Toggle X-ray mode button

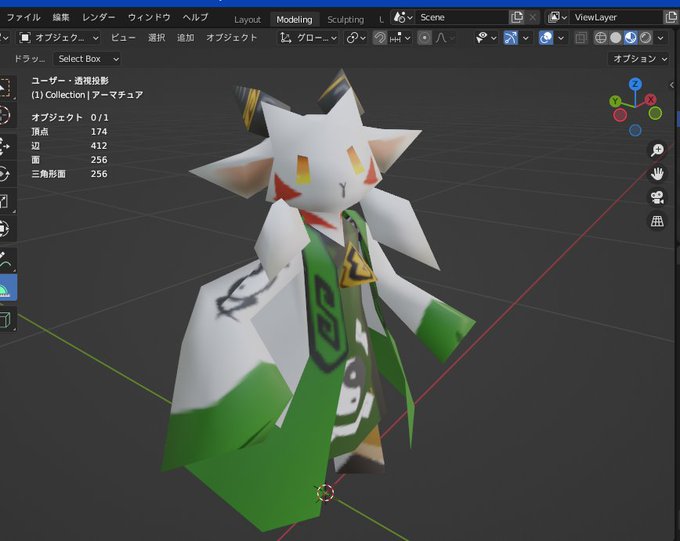pyautogui.click(x=581, y=38)
